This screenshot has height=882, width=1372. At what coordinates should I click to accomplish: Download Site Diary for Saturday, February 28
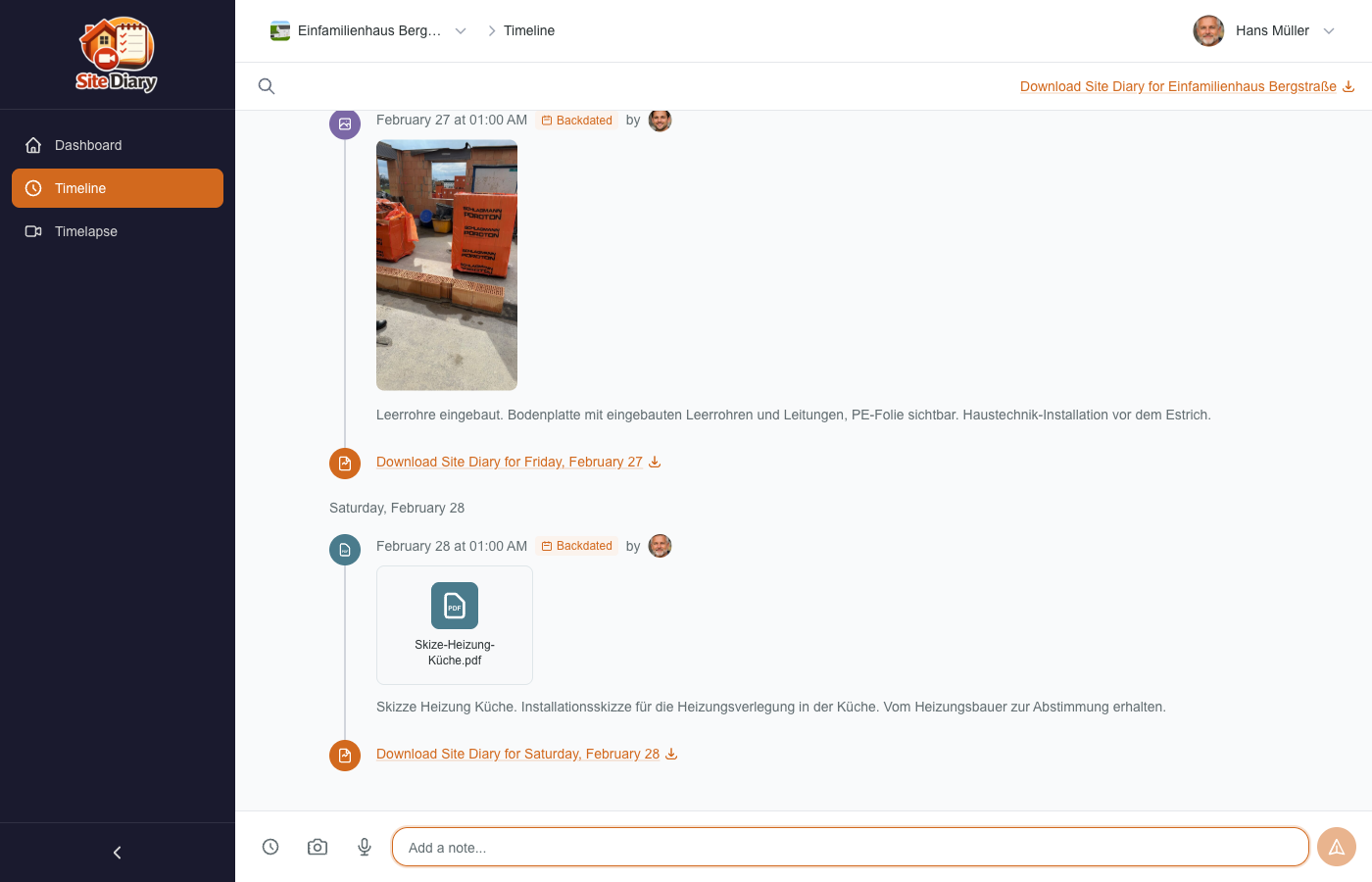point(517,754)
